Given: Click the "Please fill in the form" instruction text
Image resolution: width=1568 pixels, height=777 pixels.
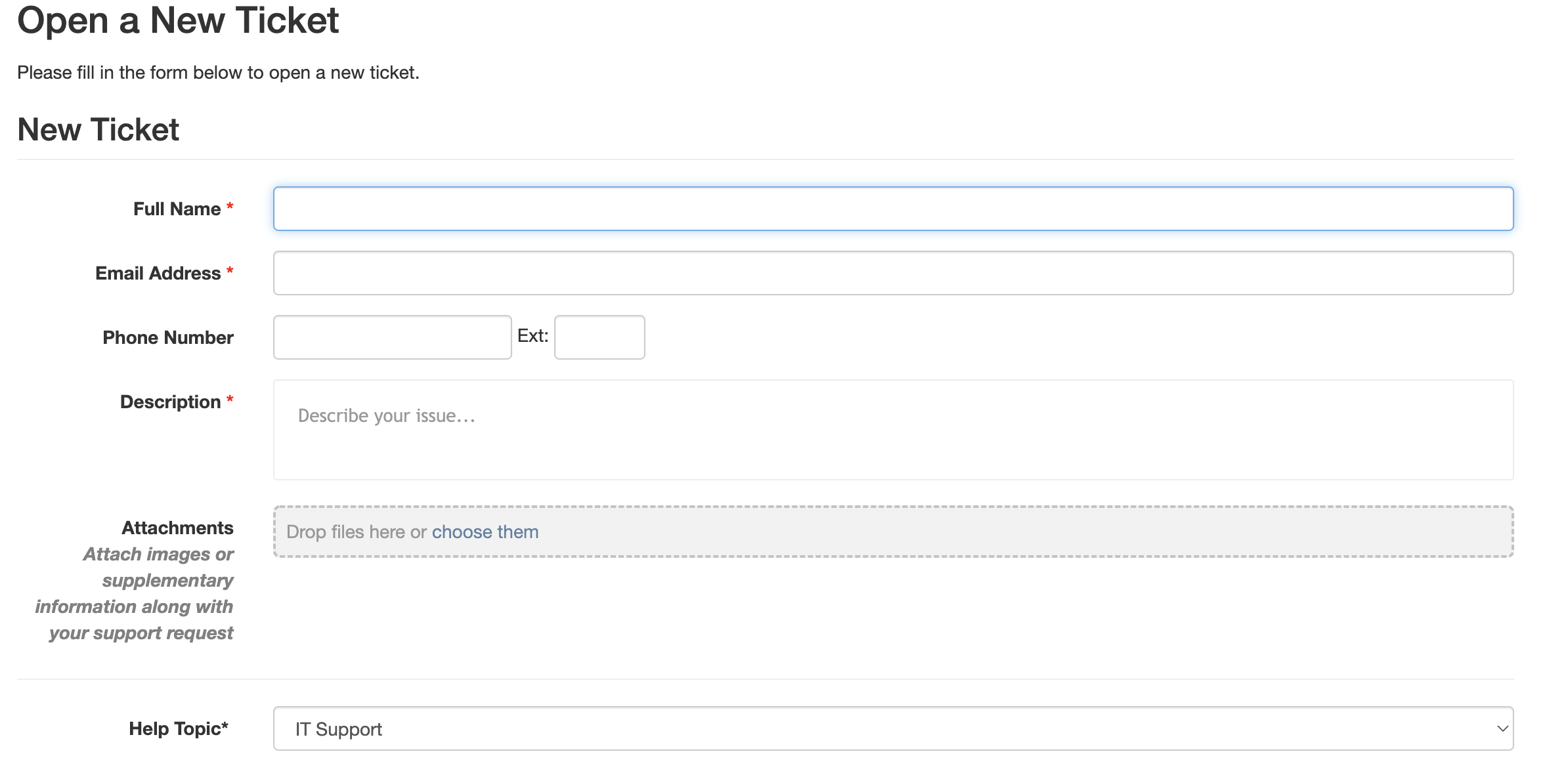Looking at the screenshot, I should pos(218,72).
